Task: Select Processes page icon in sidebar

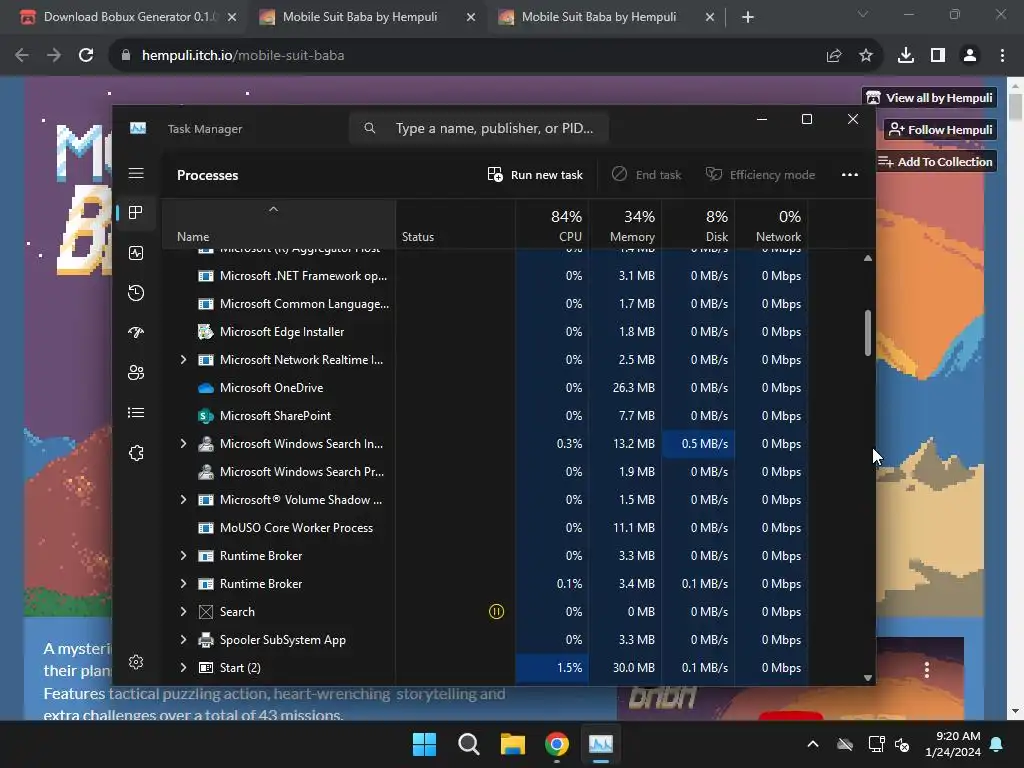Action: point(136,213)
